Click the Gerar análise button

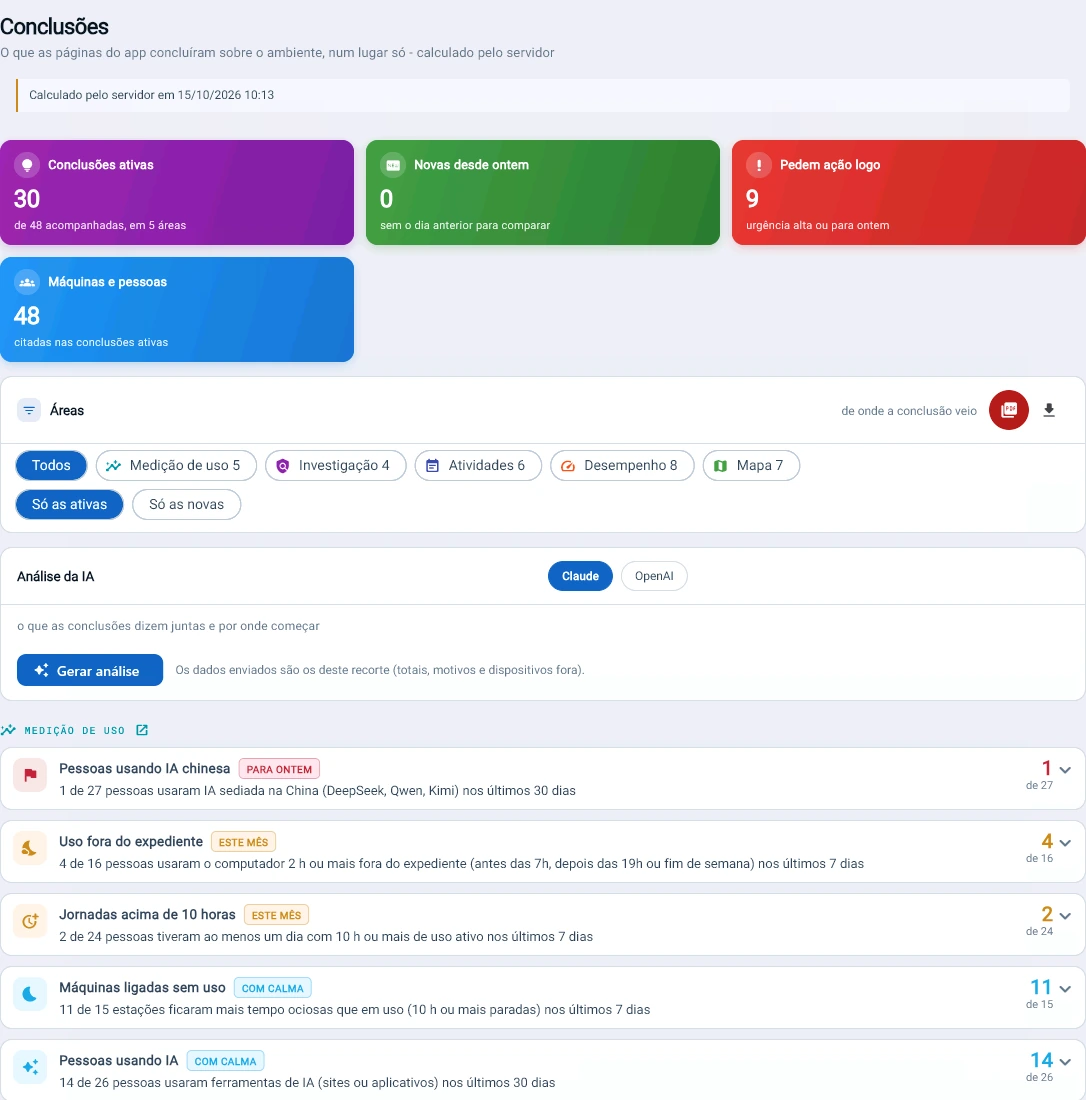90,670
